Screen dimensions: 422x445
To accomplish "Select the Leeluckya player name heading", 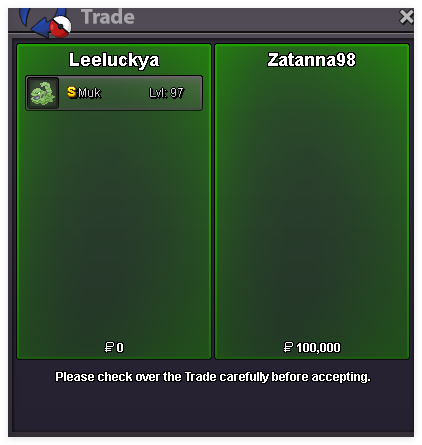I will point(114,60).
